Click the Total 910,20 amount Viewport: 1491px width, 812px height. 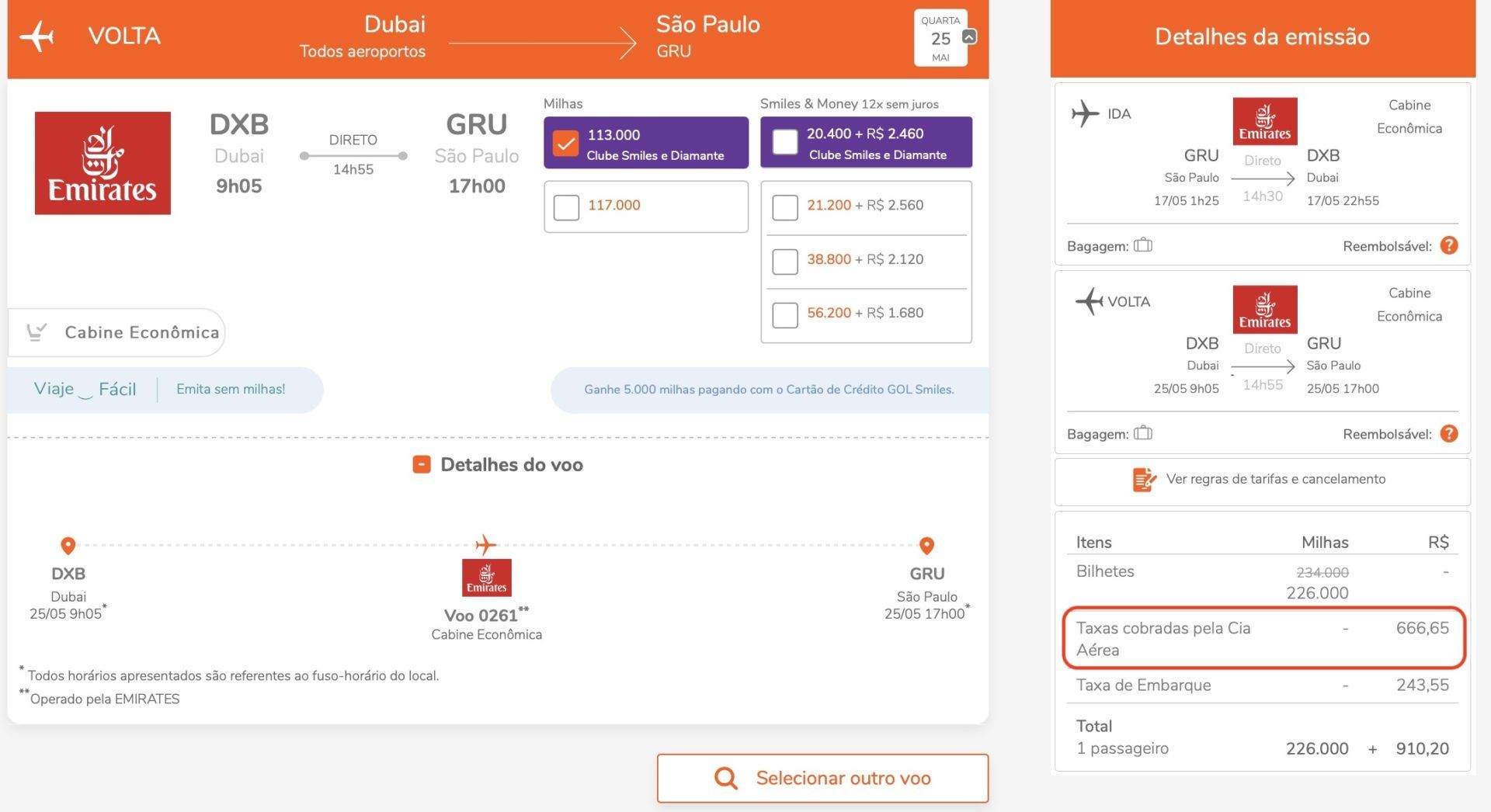click(x=1422, y=749)
